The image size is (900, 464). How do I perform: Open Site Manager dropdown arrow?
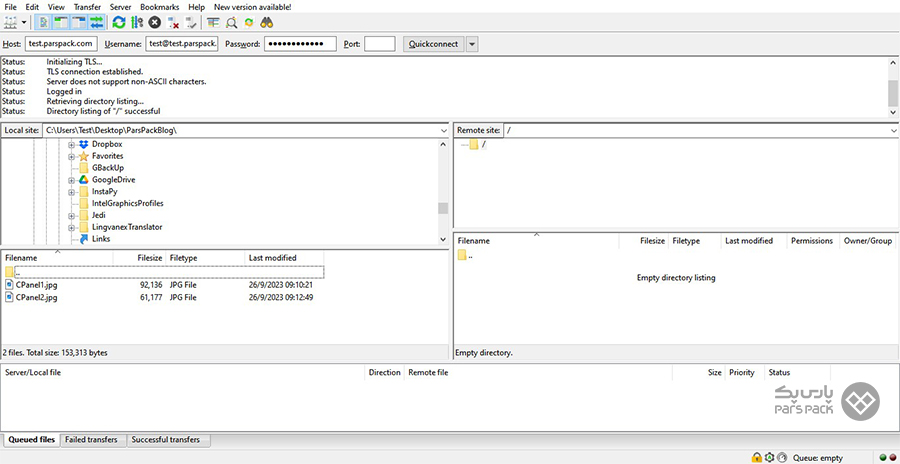coord(24,23)
